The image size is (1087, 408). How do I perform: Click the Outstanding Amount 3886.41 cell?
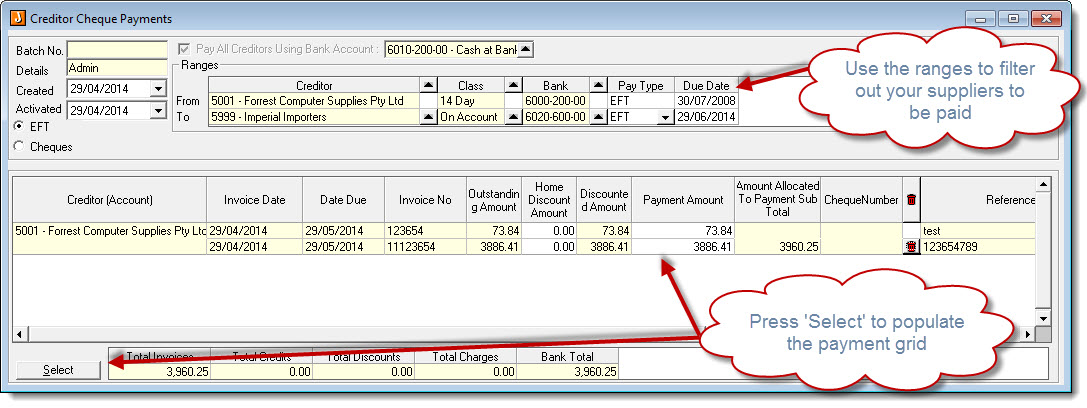[493, 247]
